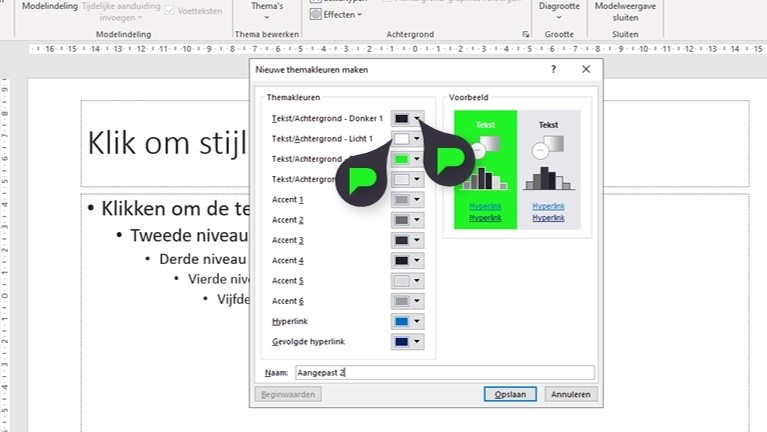The image size is (767, 432).
Task: Click the "Derde niveau" bullet text
Action: pos(203,259)
